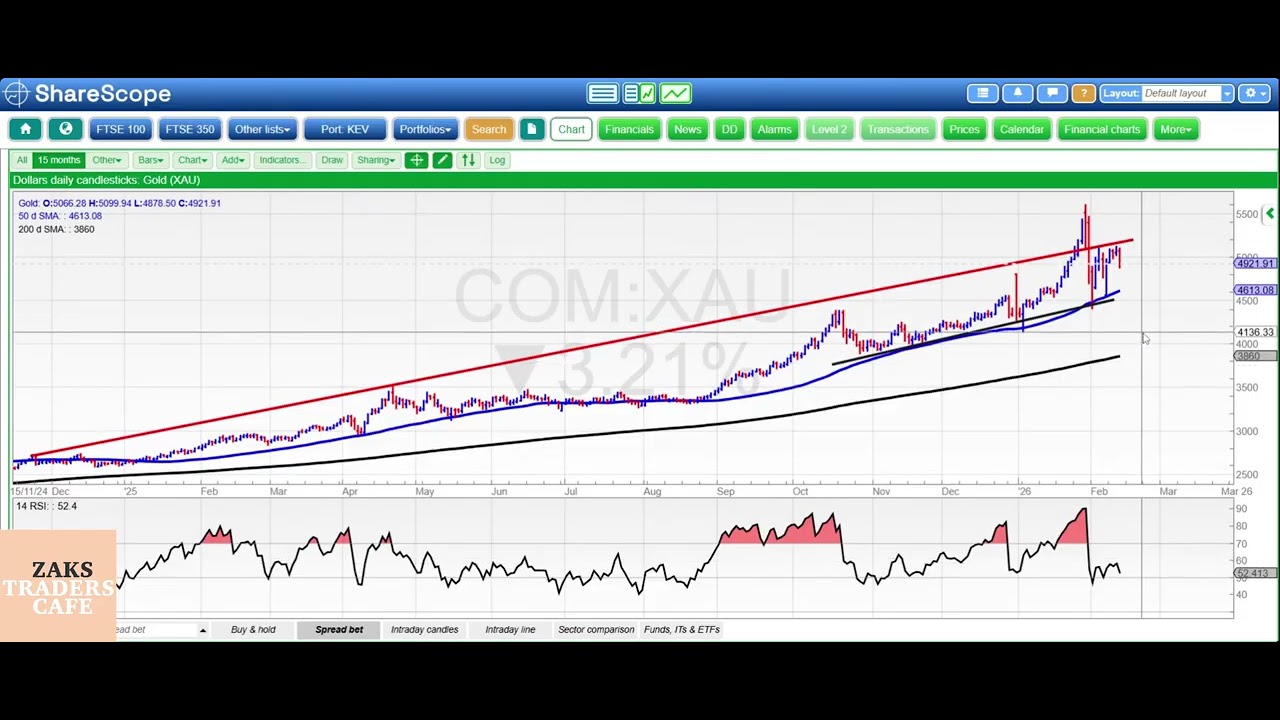Open the Alarms tab
This screenshot has width=1280, height=720.
click(774, 129)
